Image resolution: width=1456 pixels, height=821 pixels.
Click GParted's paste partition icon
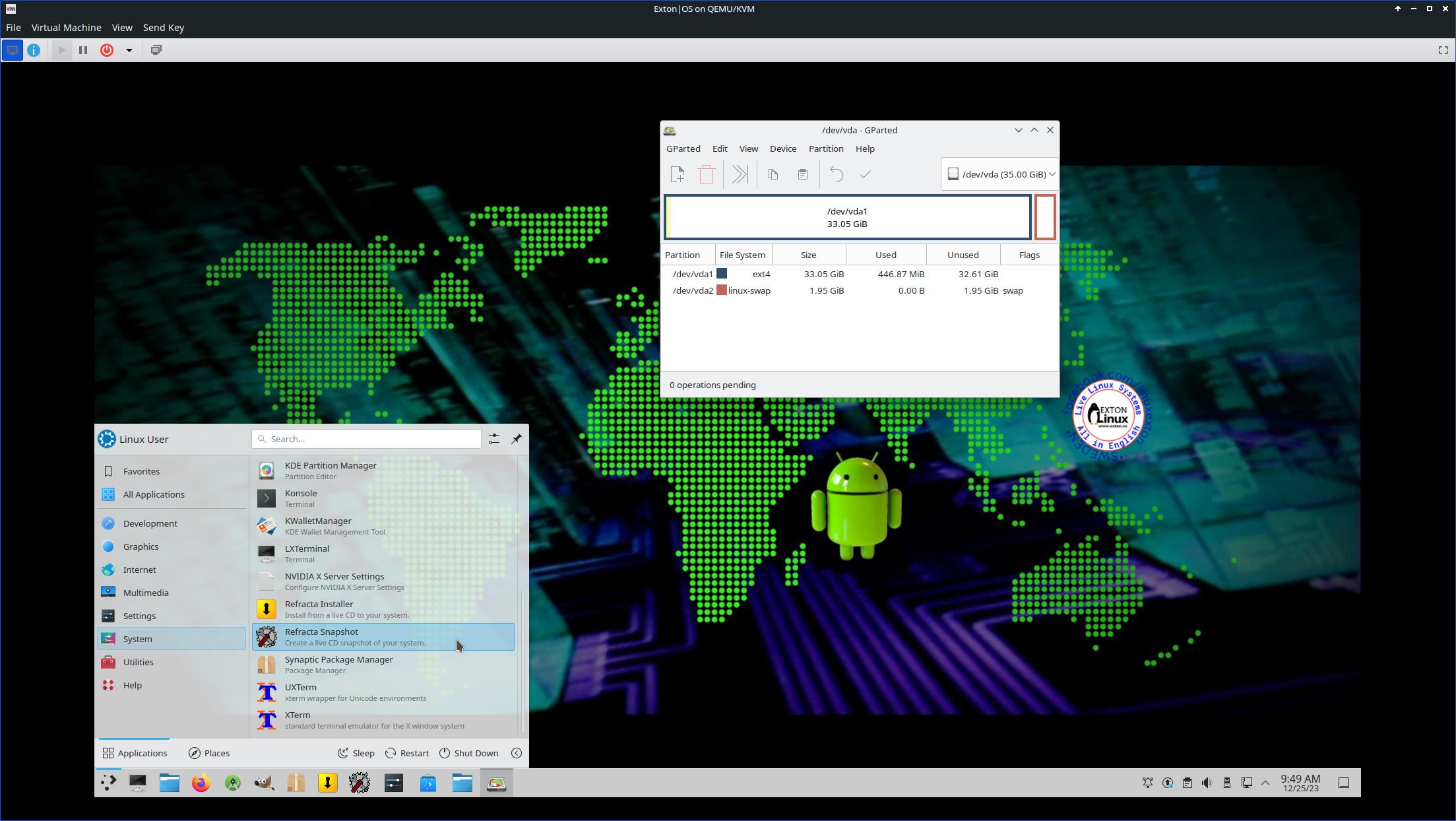803,174
